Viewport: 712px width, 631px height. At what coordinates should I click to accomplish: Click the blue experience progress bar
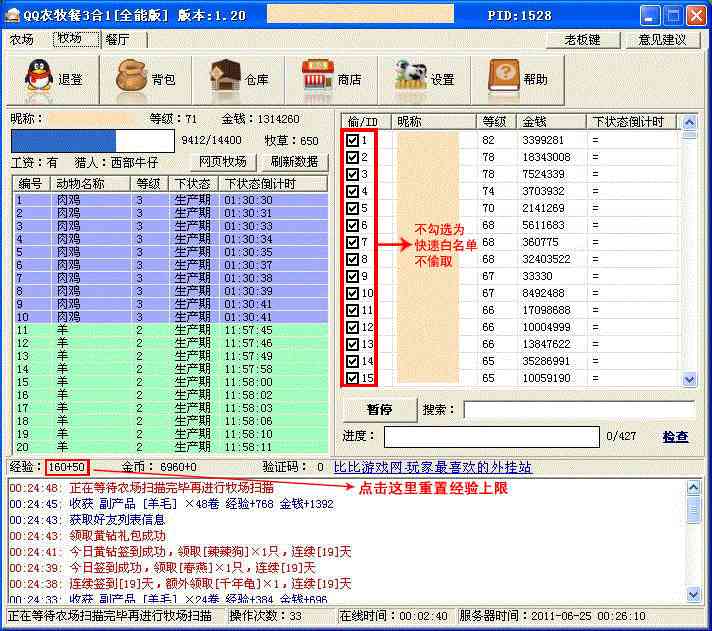(92, 141)
